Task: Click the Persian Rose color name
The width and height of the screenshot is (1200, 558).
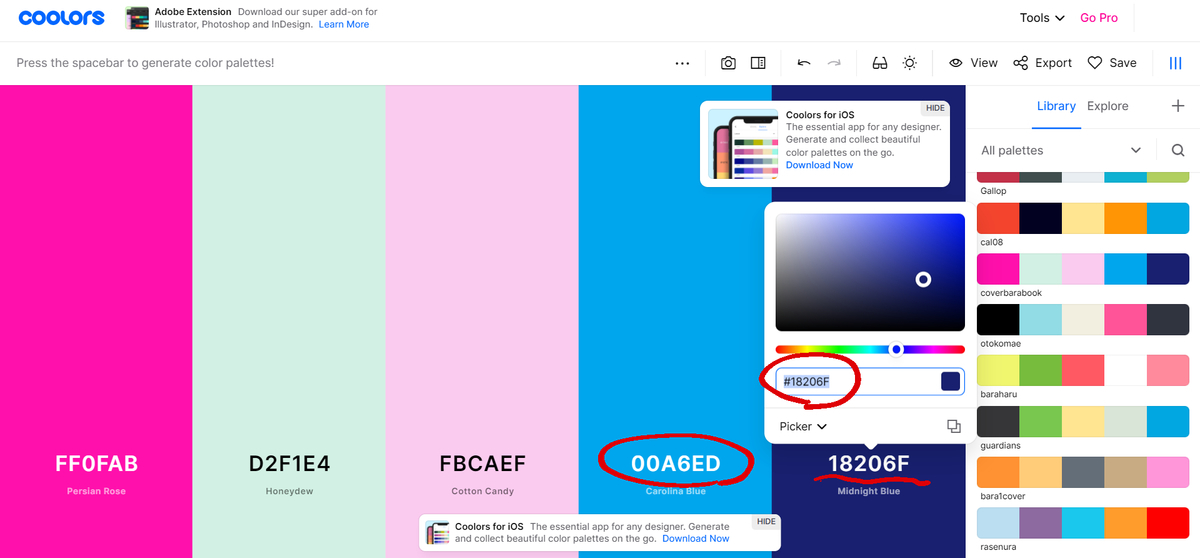Action: coord(96,491)
